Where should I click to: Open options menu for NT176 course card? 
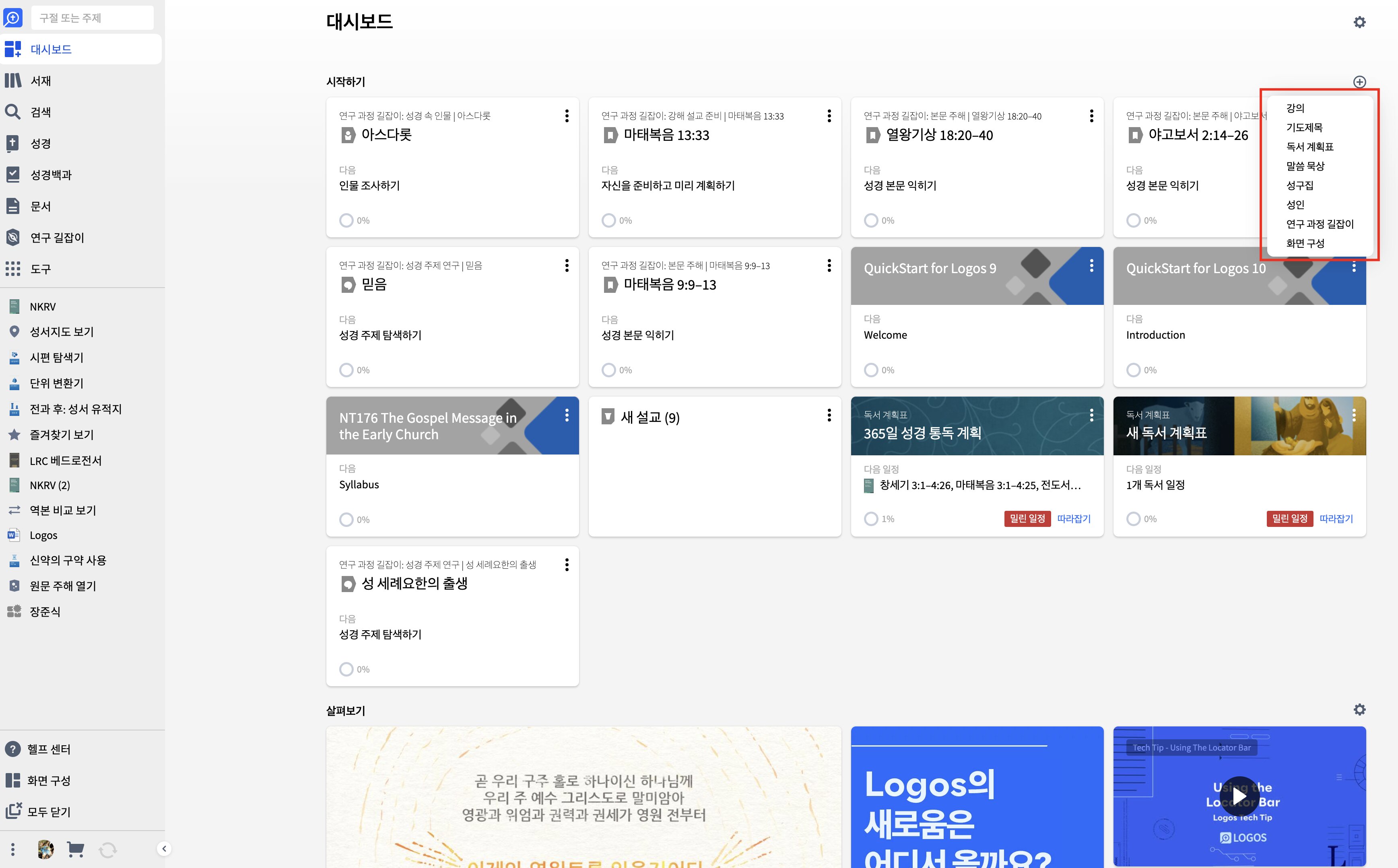(x=567, y=415)
